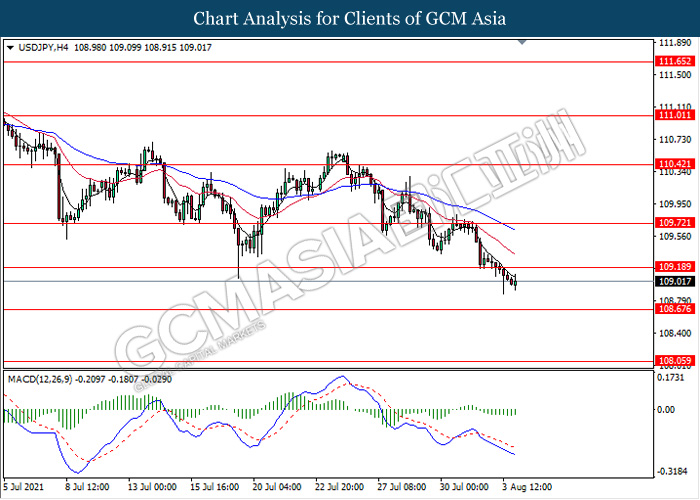Click the 20 Jul 04:00 time label
700x500 pixels.
277,487
